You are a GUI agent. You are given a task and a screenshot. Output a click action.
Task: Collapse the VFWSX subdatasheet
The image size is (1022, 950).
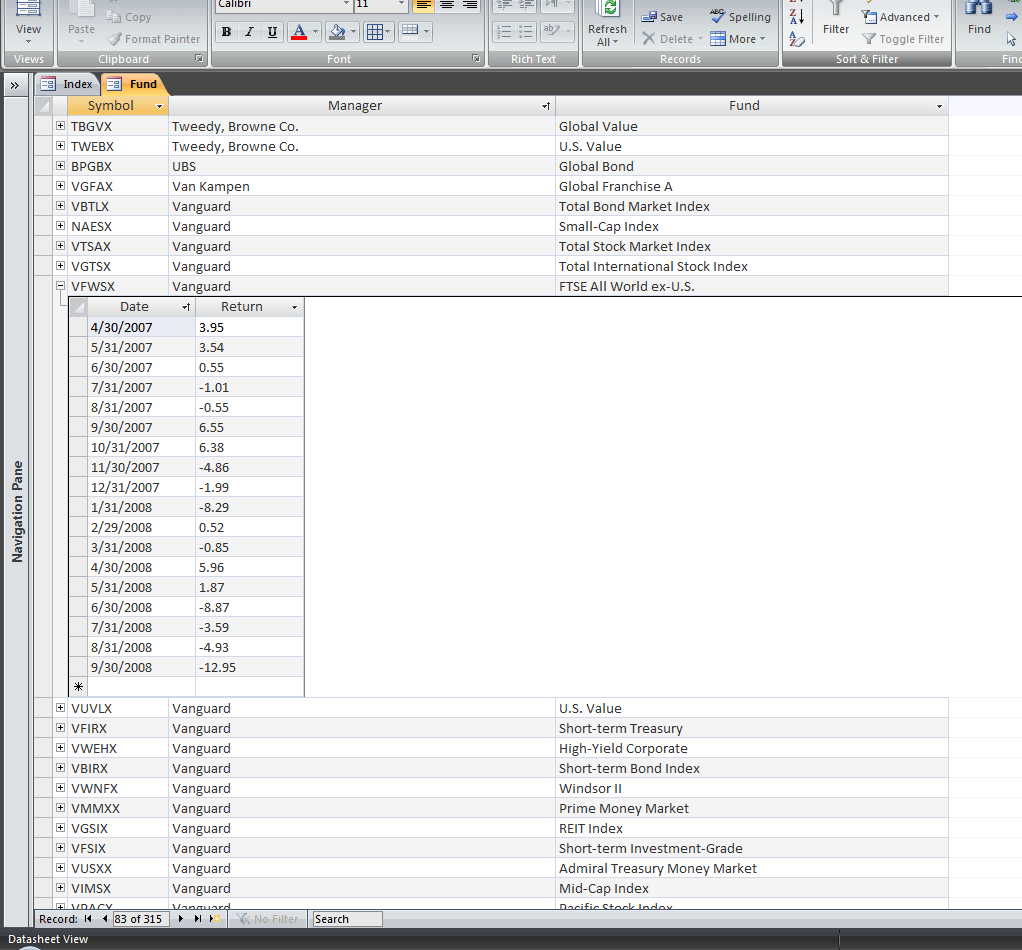tap(61, 285)
